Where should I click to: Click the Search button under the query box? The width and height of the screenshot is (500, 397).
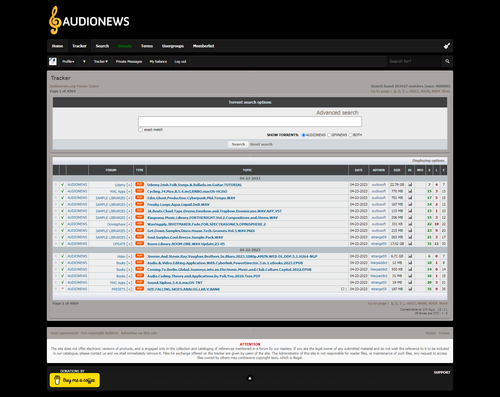pos(238,144)
